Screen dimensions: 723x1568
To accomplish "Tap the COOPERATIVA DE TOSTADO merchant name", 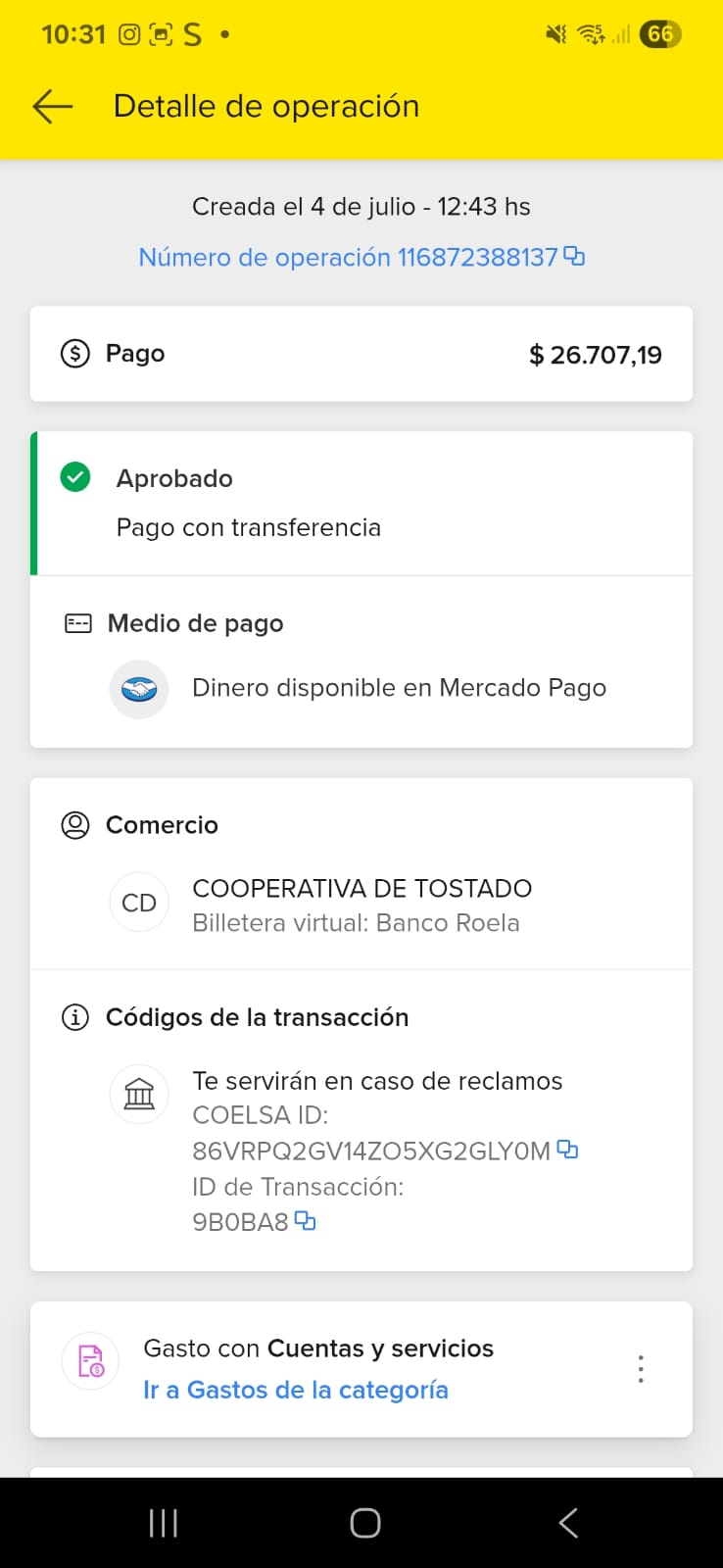I will click(361, 889).
